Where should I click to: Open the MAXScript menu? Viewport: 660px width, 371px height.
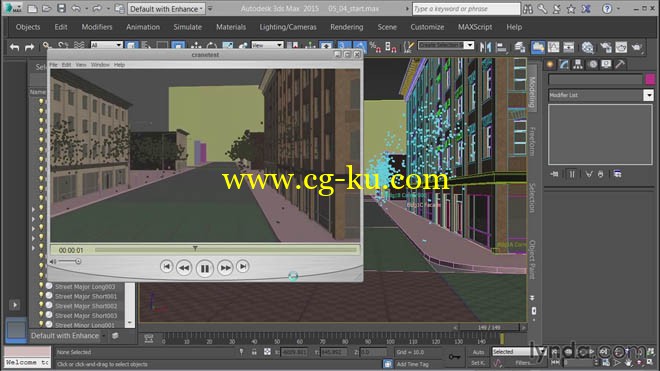coord(475,27)
